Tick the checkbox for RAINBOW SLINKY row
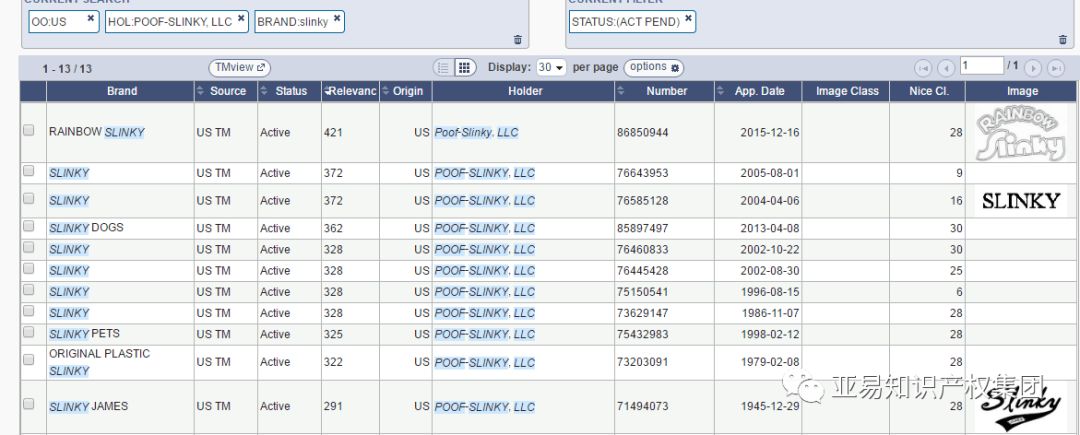1080x435 pixels. 28,130
